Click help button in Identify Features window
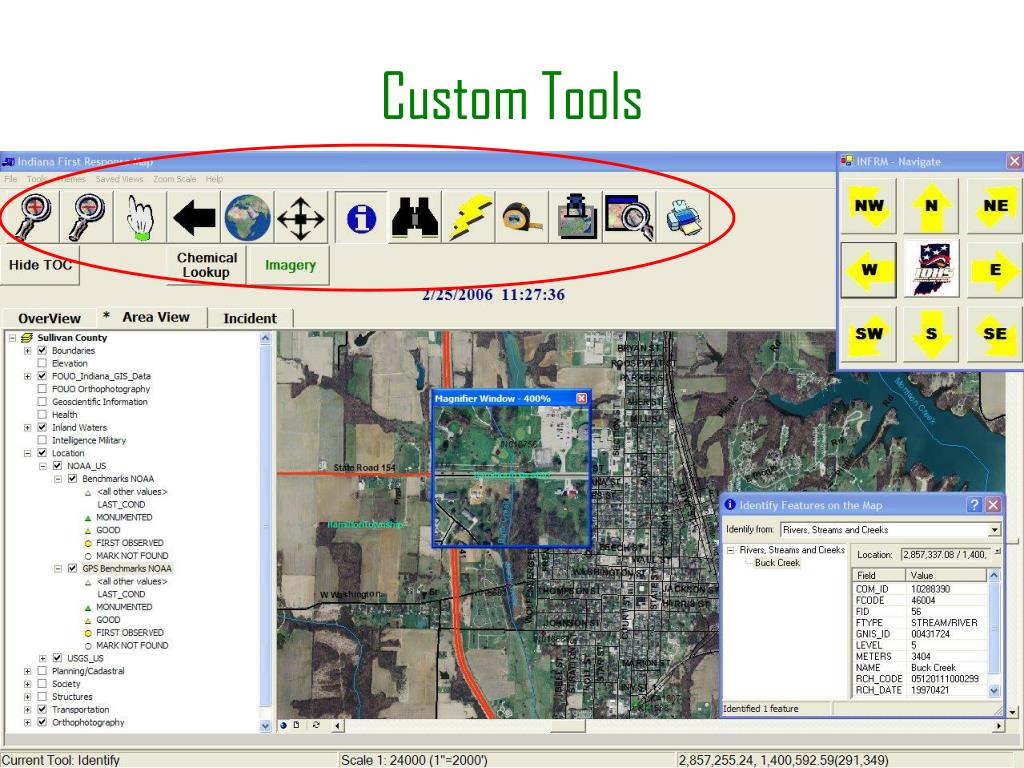This screenshot has width=1024, height=768. pyautogui.click(x=974, y=504)
